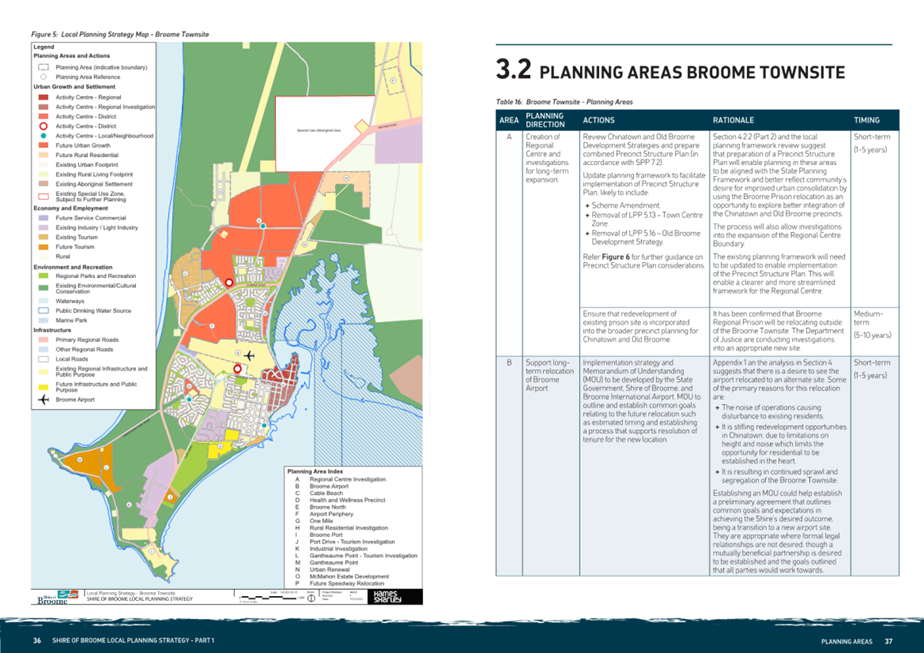The height and width of the screenshot is (653, 924).
Task: Click 'Cable Beach' in Planning Area Index
Action: point(326,493)
